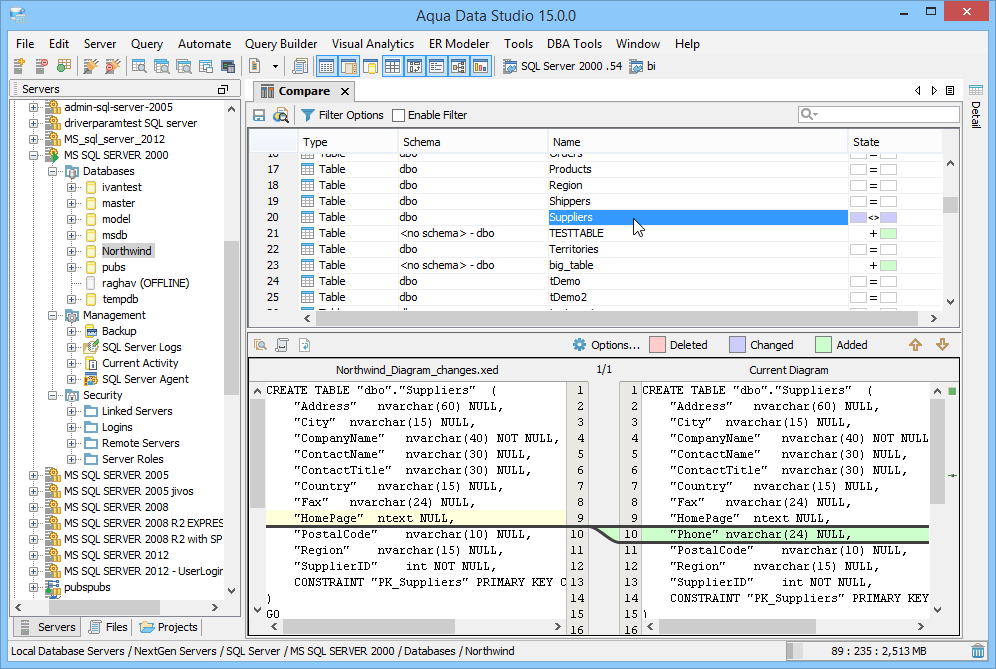Image resolution: width=996 pixels, height=669 pixels.
Task: Click the Compare tab's close X
Action: [x=345, y=91]
